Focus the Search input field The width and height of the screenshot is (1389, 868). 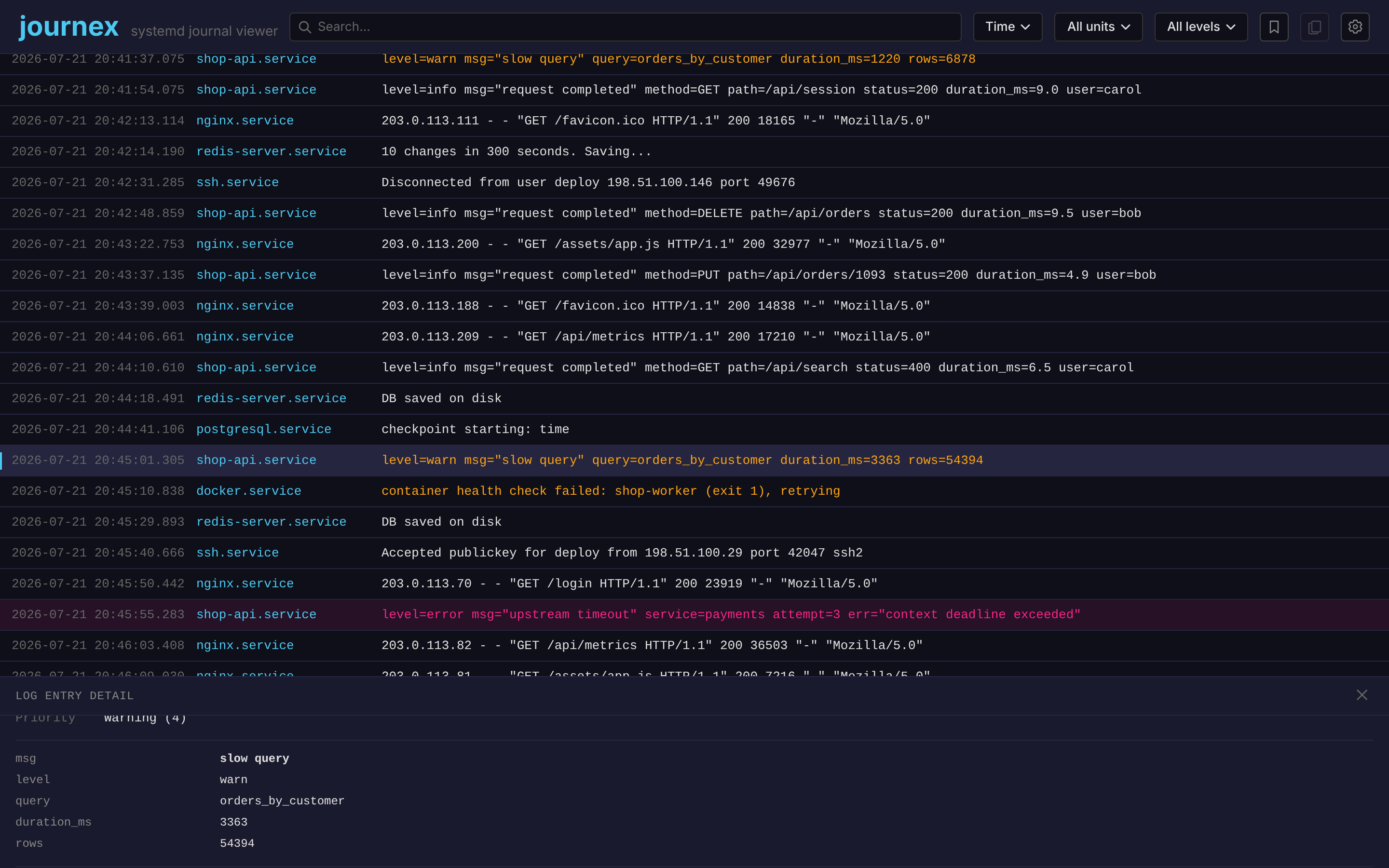coord(625,27)
